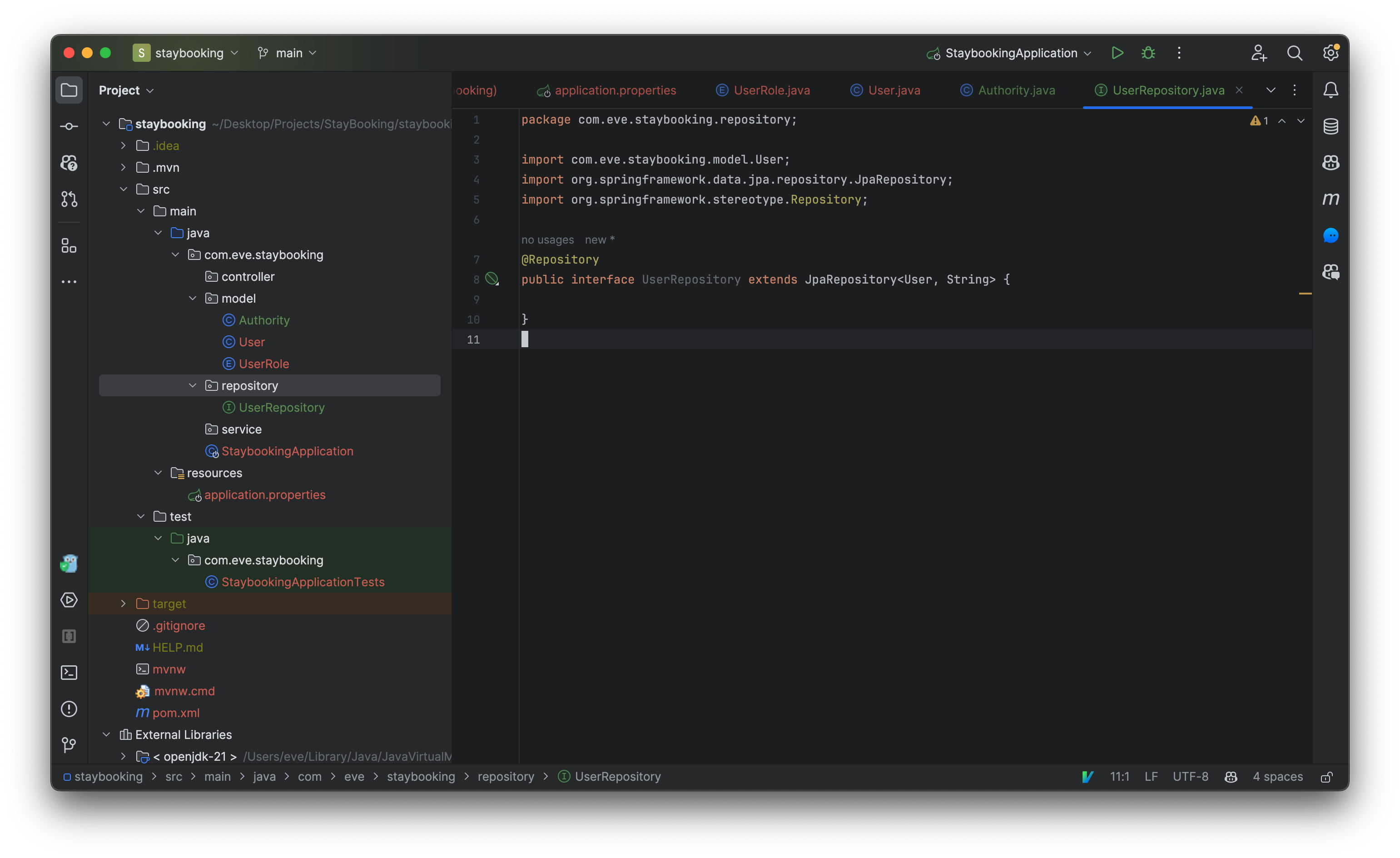Run StaybookingApplication with the green play icon
The width and height of the screenshot is (1400, 858).
(x=1117, y=53)
